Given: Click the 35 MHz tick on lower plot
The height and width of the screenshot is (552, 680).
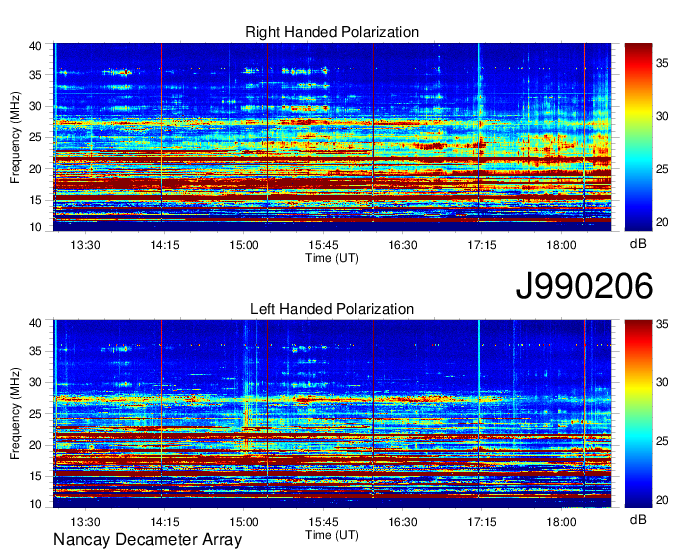Looking at the screenshot, I should [35, 351].
